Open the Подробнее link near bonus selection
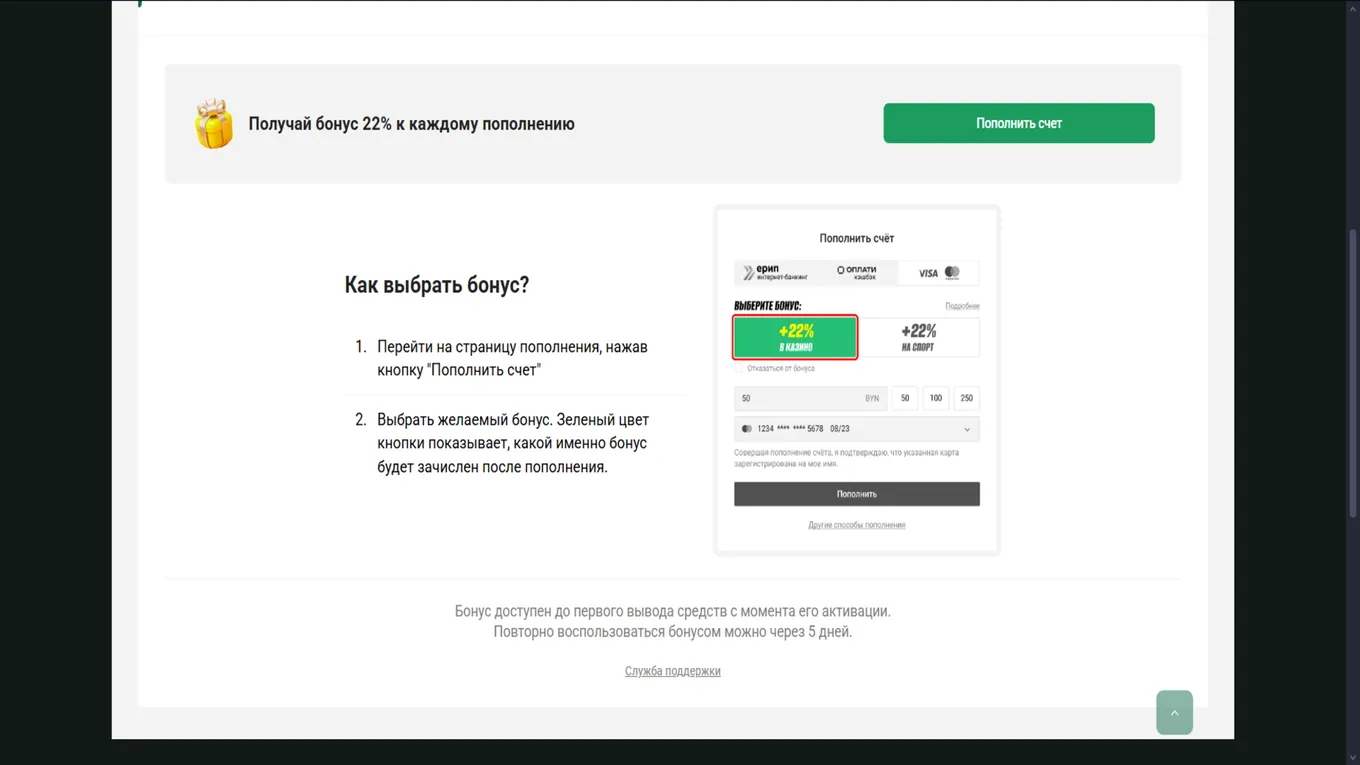The width and height of the screenshot is (1360, 765). (962, 306)
